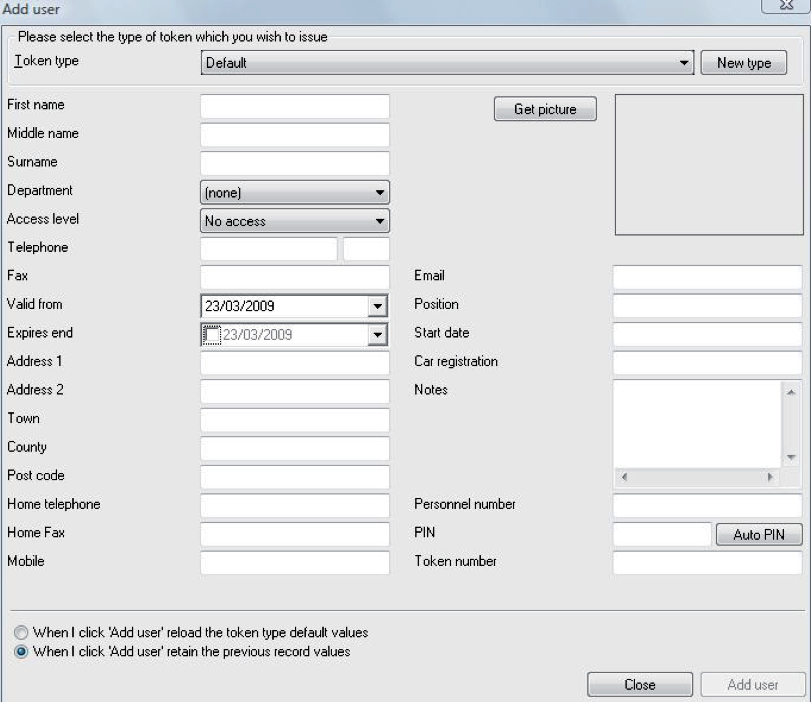This screenshot has width=811, height=702.
Task: Toggle the Expires end checkbox
Action: [x=213, y=332]
